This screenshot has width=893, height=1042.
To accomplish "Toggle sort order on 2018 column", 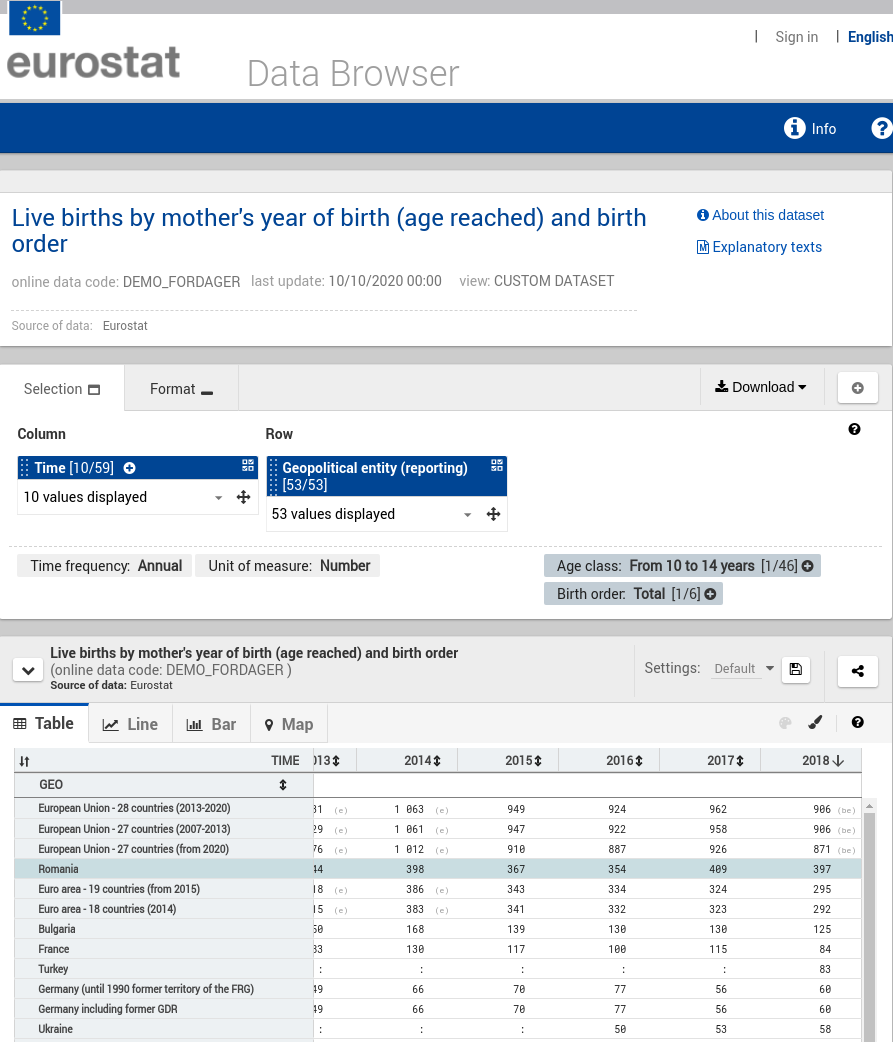I will coord(838,761).
